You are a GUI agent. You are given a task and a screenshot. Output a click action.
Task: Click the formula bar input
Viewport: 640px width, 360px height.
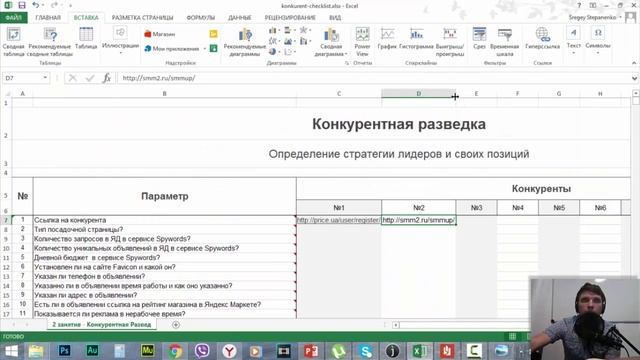click(373, 78)
